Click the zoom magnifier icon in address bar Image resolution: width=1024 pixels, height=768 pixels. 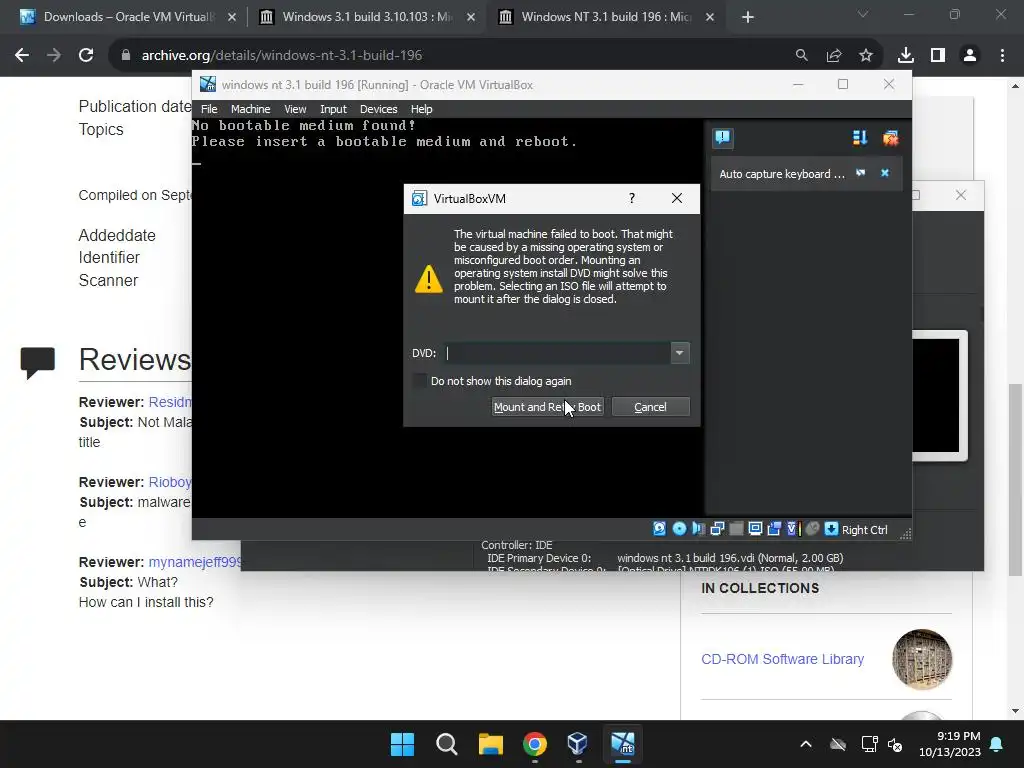click(x=801, y=56)
